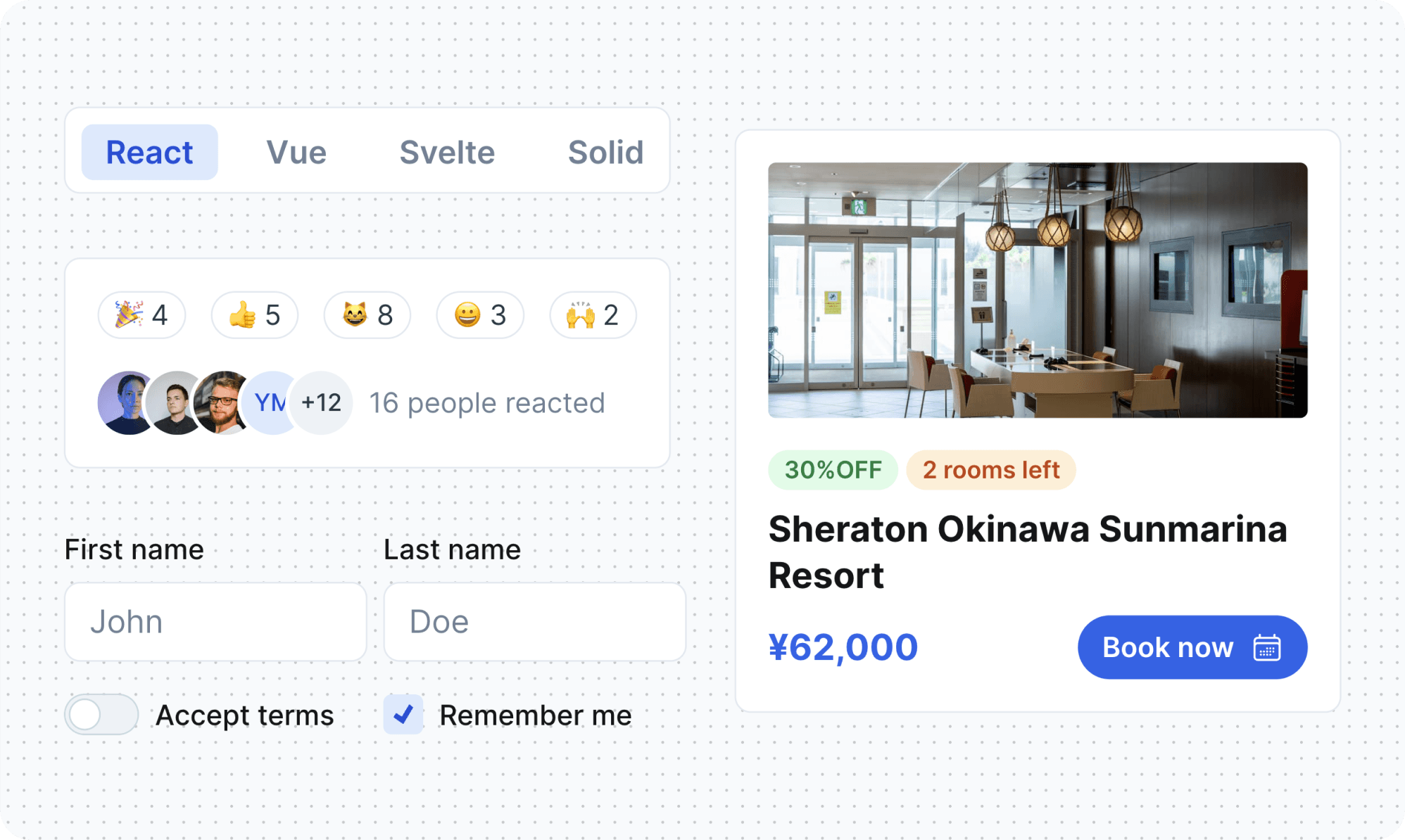Open the hotel lobby photo
Viewport: 1405px width, 840px height.
pyautogui.click(x=1038, y=290)
